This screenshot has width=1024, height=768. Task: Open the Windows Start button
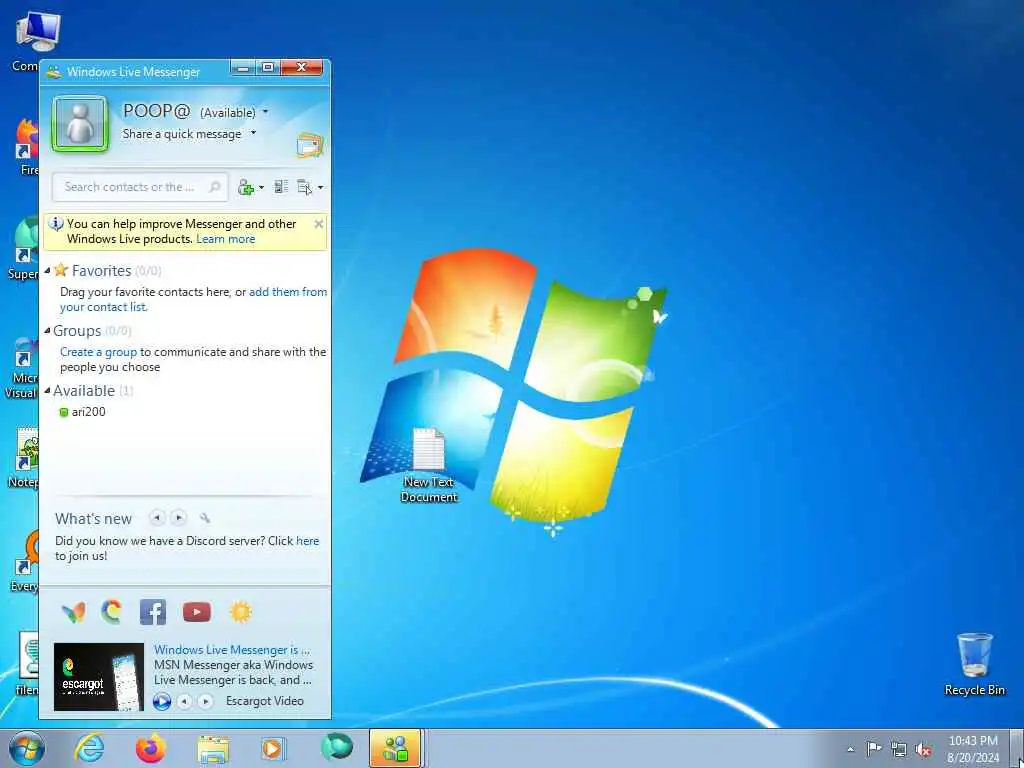coord(27,748)
